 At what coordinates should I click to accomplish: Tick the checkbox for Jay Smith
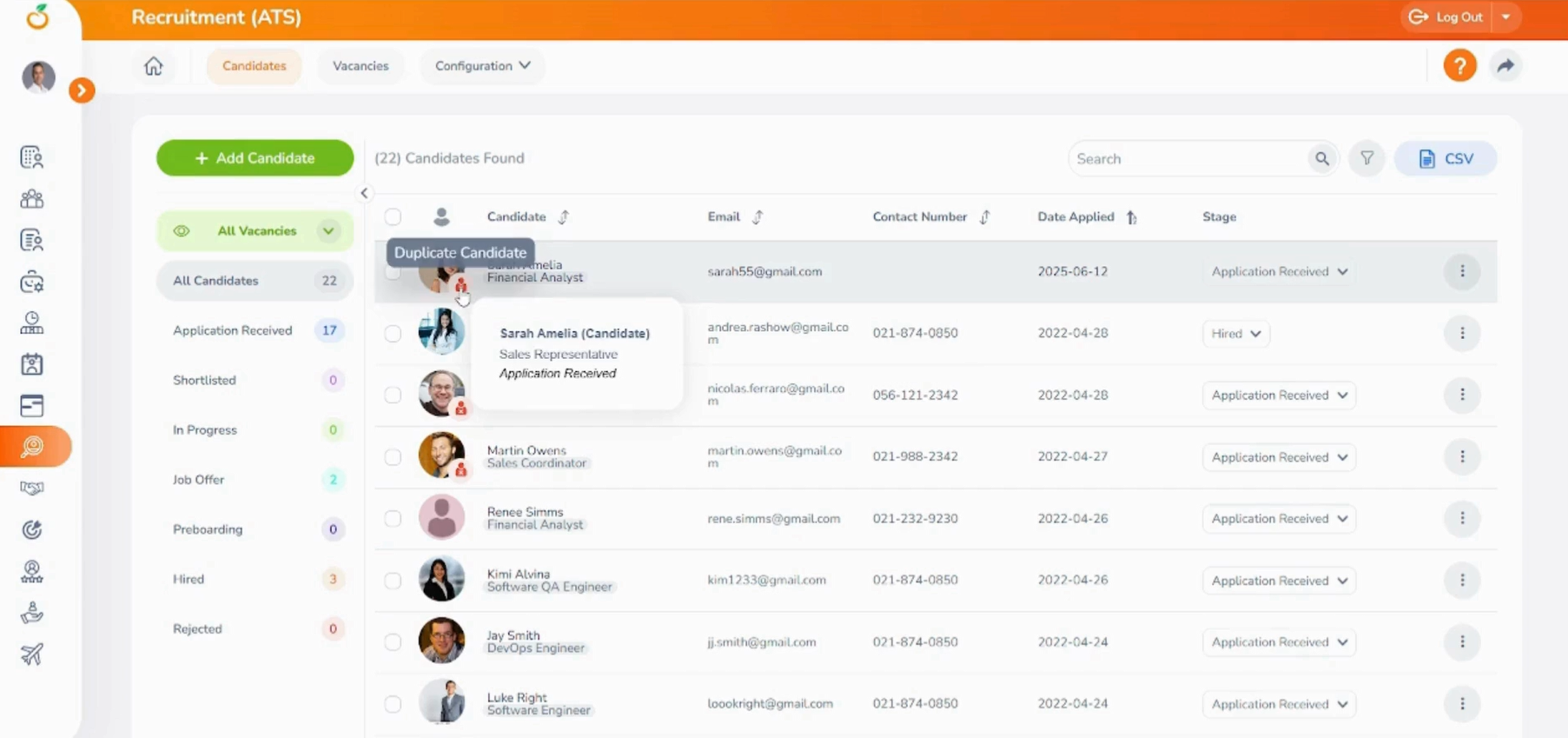[393, 642]
